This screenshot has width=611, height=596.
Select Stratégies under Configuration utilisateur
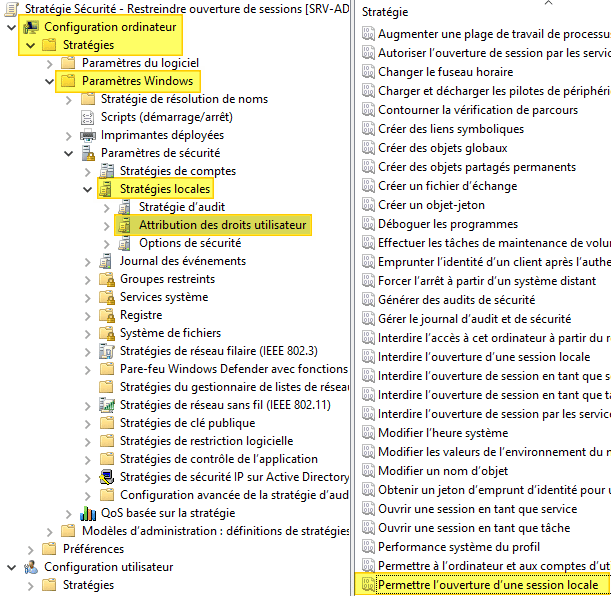tap(88, 585)
